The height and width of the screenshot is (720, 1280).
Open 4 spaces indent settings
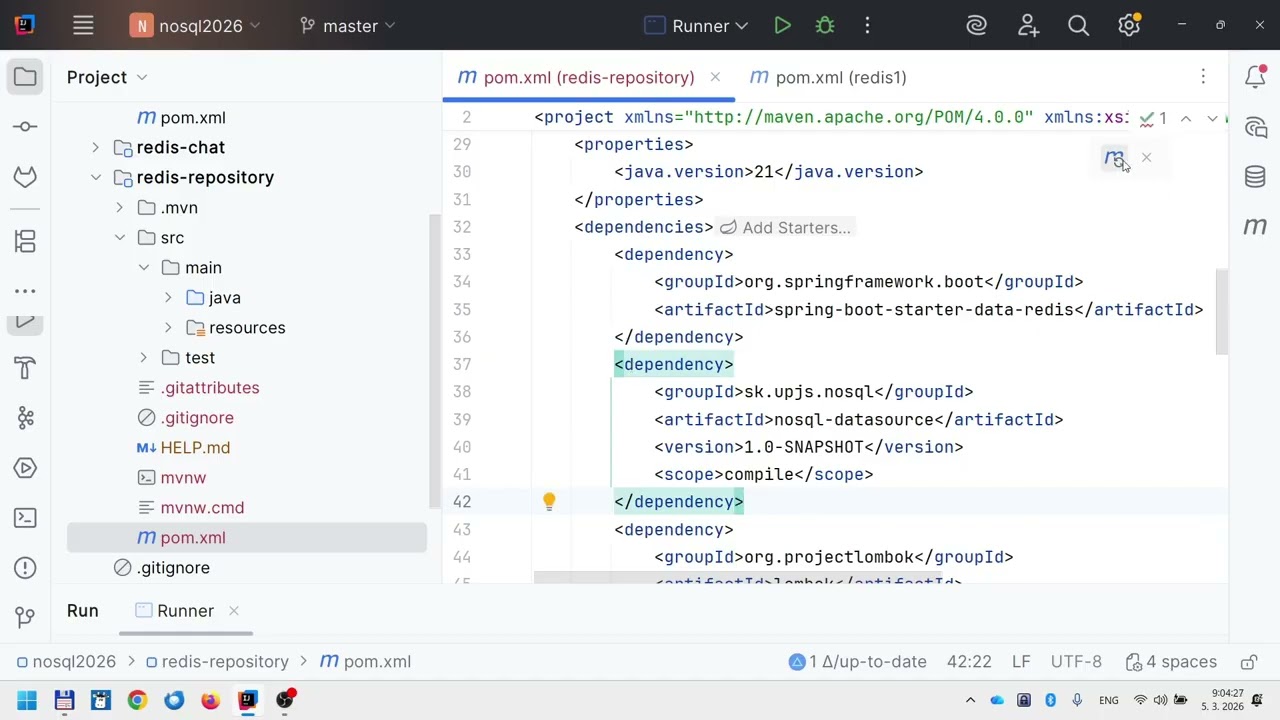(x=1171, y=662)
